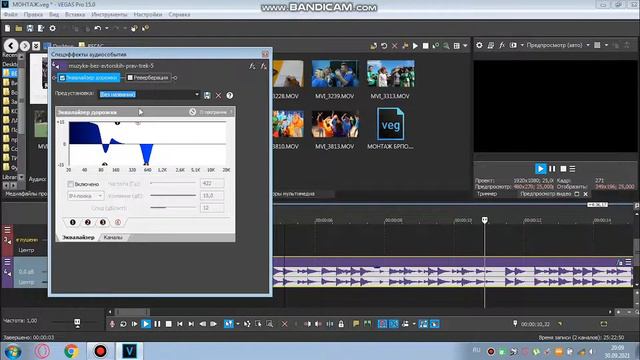
Task: Play in the video preview window
Action: (x=540, y=169)
